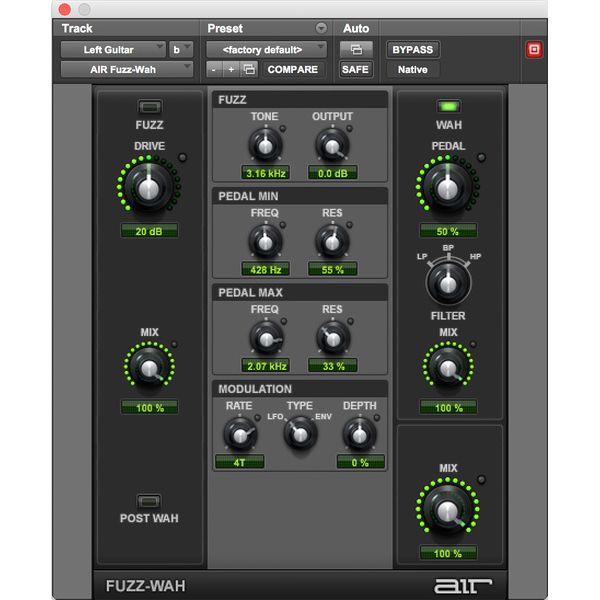Click the fuzz DRIVE knob
The width and height of the screenshot is (600, 600).
tap(149, 188)
